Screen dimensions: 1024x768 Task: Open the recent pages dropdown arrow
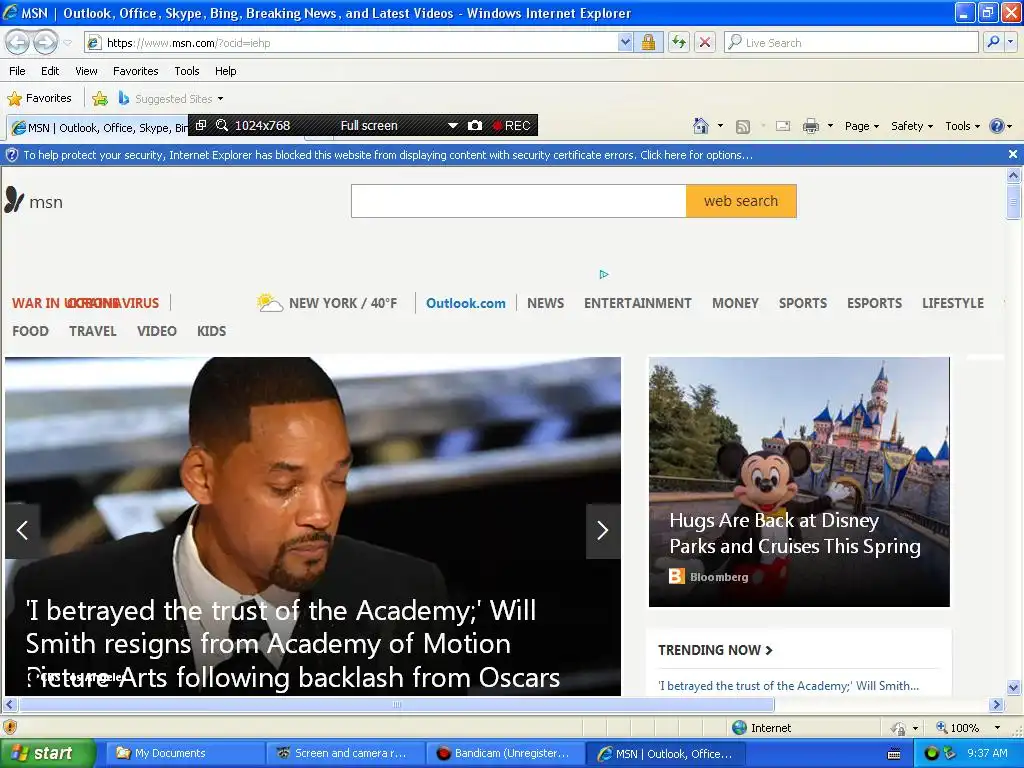click(67, 43)
